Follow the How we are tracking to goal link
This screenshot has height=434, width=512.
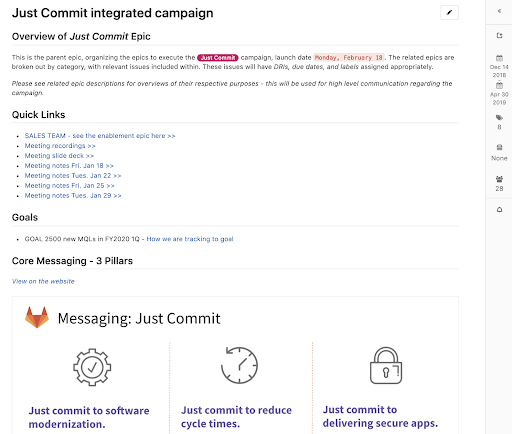click(190, 239)
